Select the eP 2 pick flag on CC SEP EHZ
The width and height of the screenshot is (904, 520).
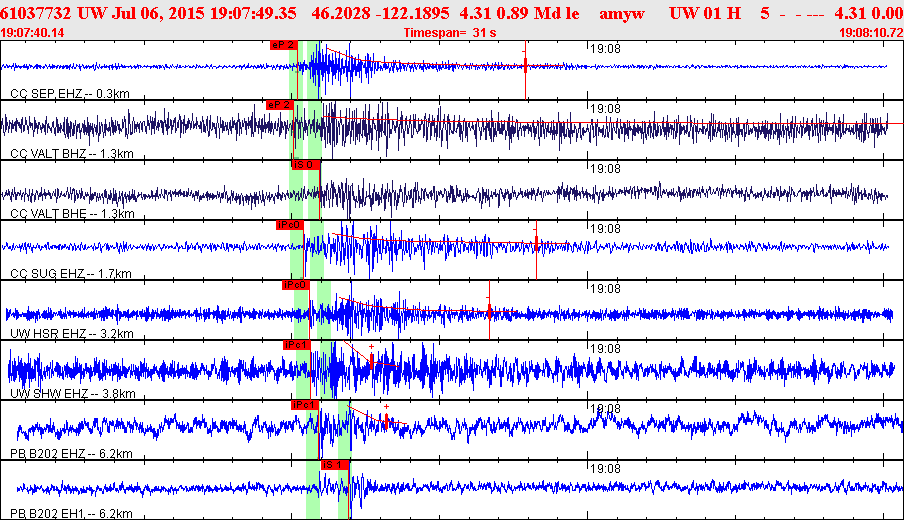tap(284, 45)
